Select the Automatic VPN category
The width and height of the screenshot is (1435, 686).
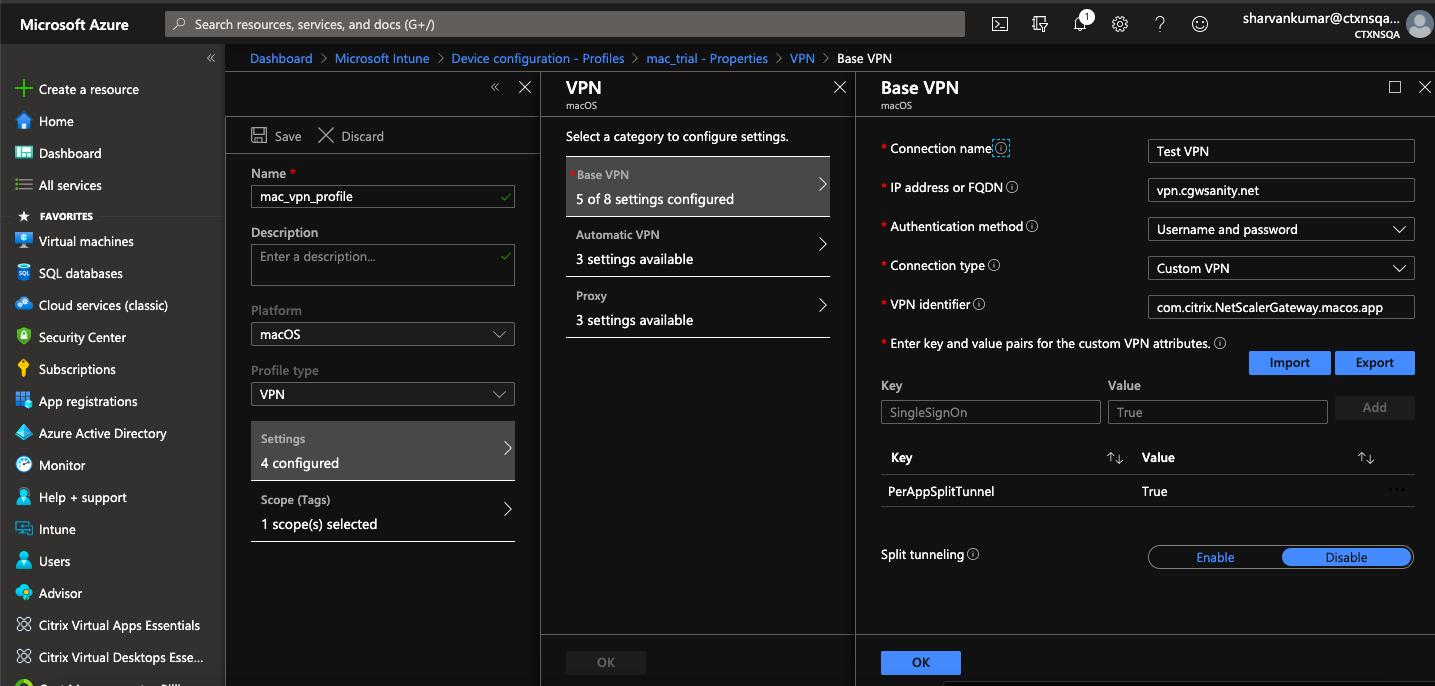(697, 247)
